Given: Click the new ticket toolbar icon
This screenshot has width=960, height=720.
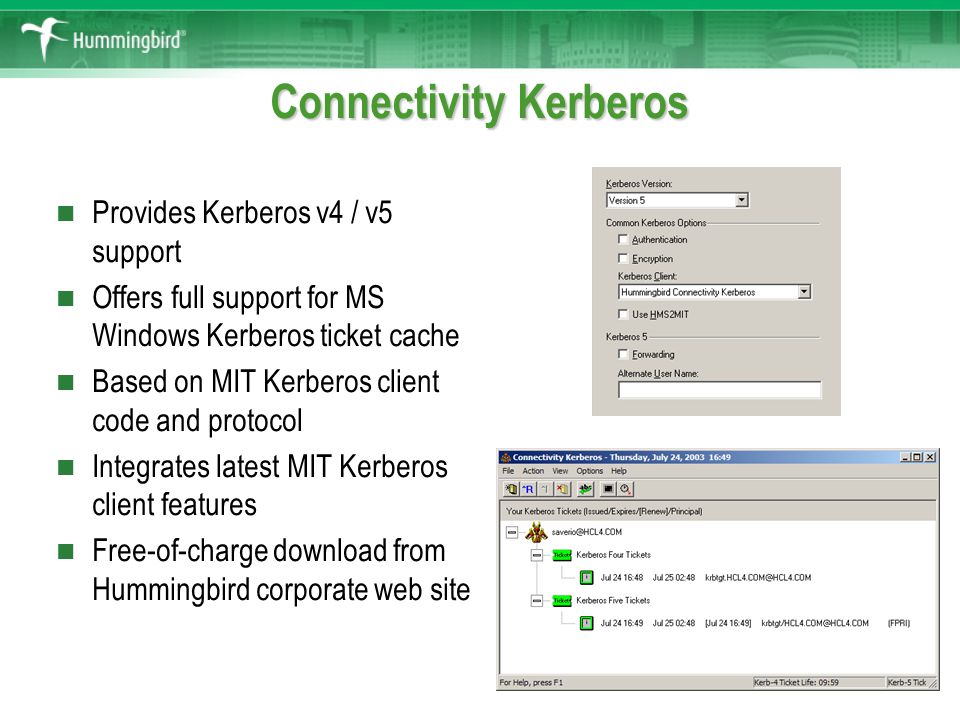Looking at the screenshot, I should pos(511,489).
